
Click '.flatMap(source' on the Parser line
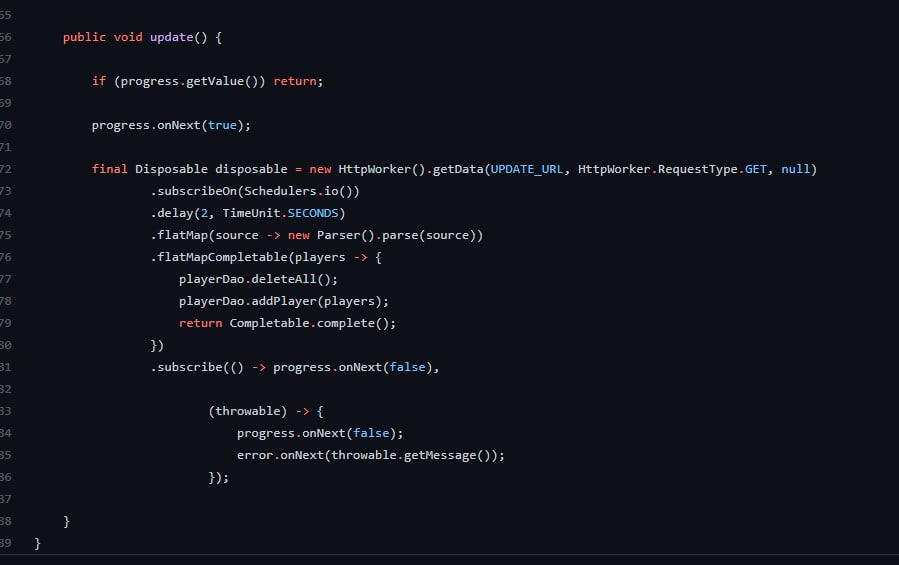coord(204,235)
